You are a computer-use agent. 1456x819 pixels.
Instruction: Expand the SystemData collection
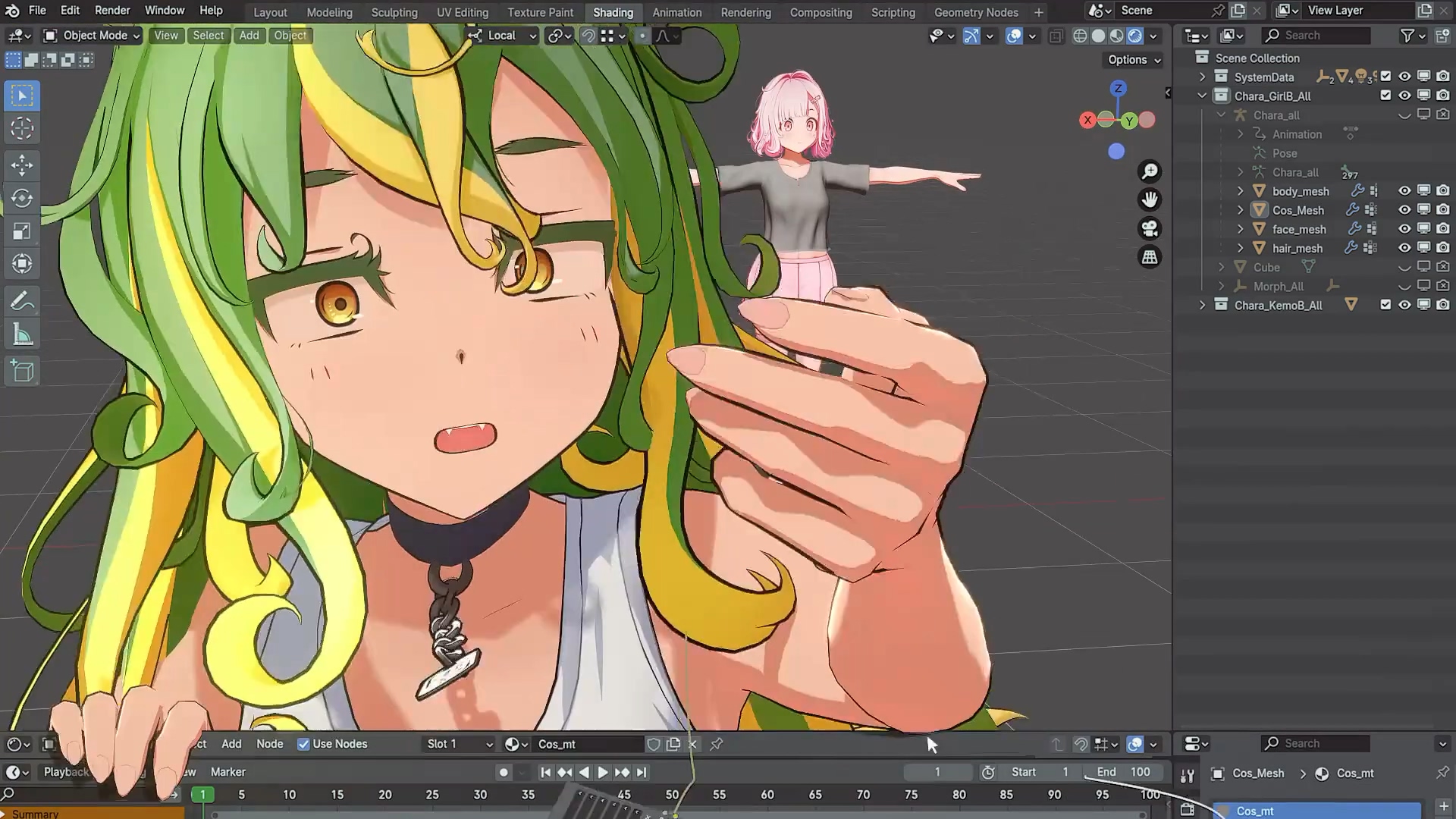[1202, 77]
